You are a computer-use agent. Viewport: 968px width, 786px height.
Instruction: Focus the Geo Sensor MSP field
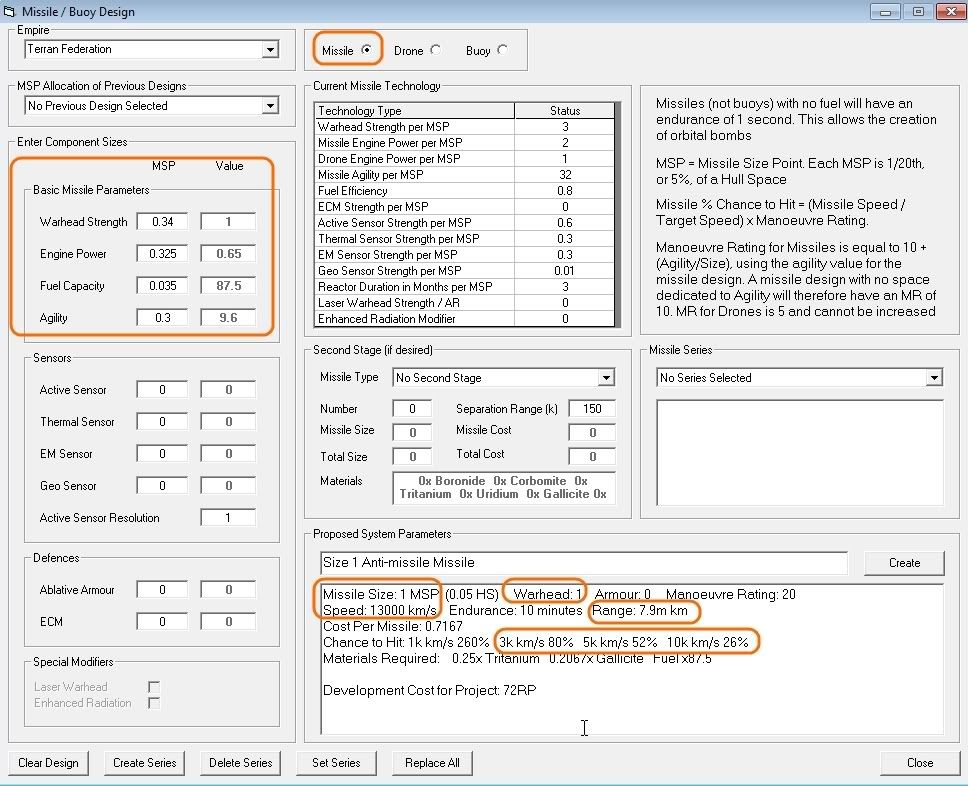tap(162, 486)
